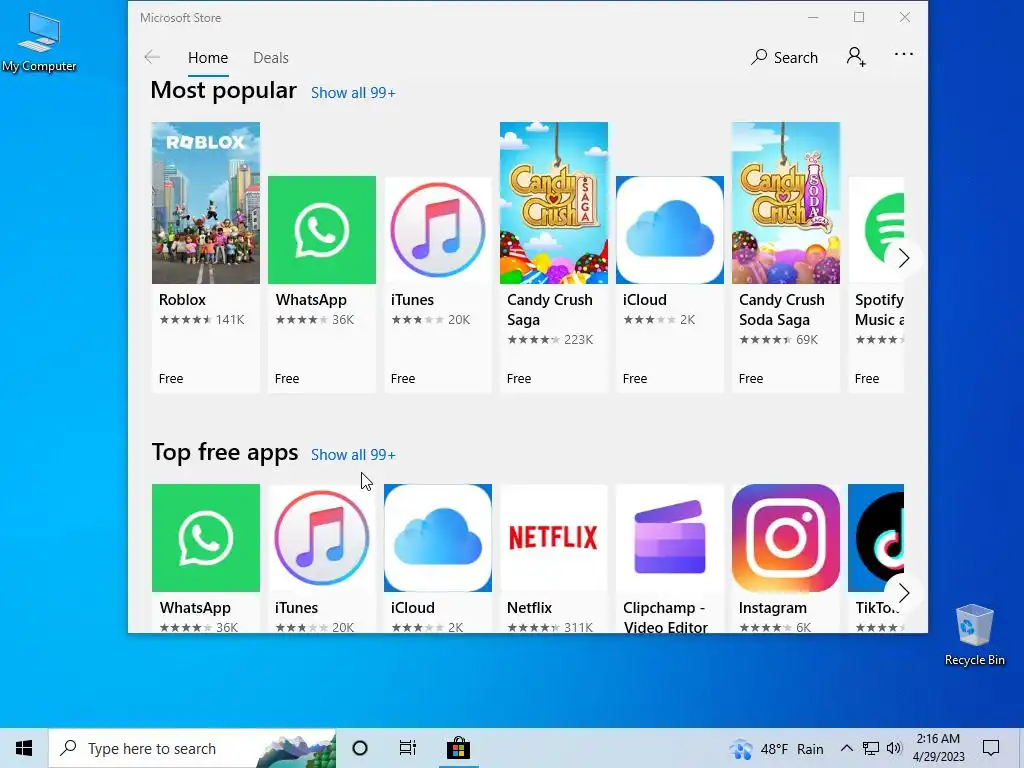
Task: Open the Netflix app icon
Action: 554,538
